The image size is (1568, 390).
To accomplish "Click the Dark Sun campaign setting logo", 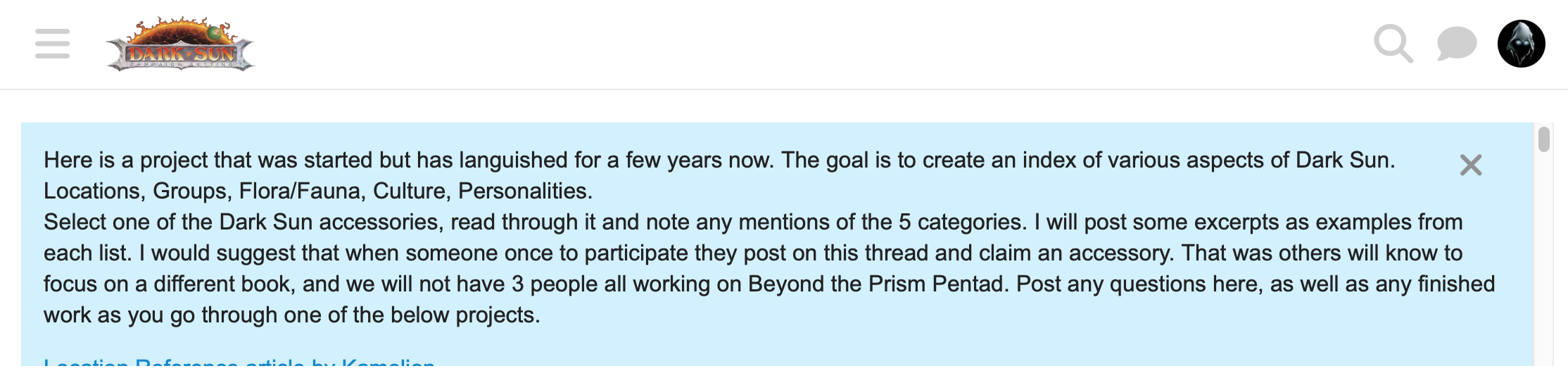I will [x=180, y=45].
